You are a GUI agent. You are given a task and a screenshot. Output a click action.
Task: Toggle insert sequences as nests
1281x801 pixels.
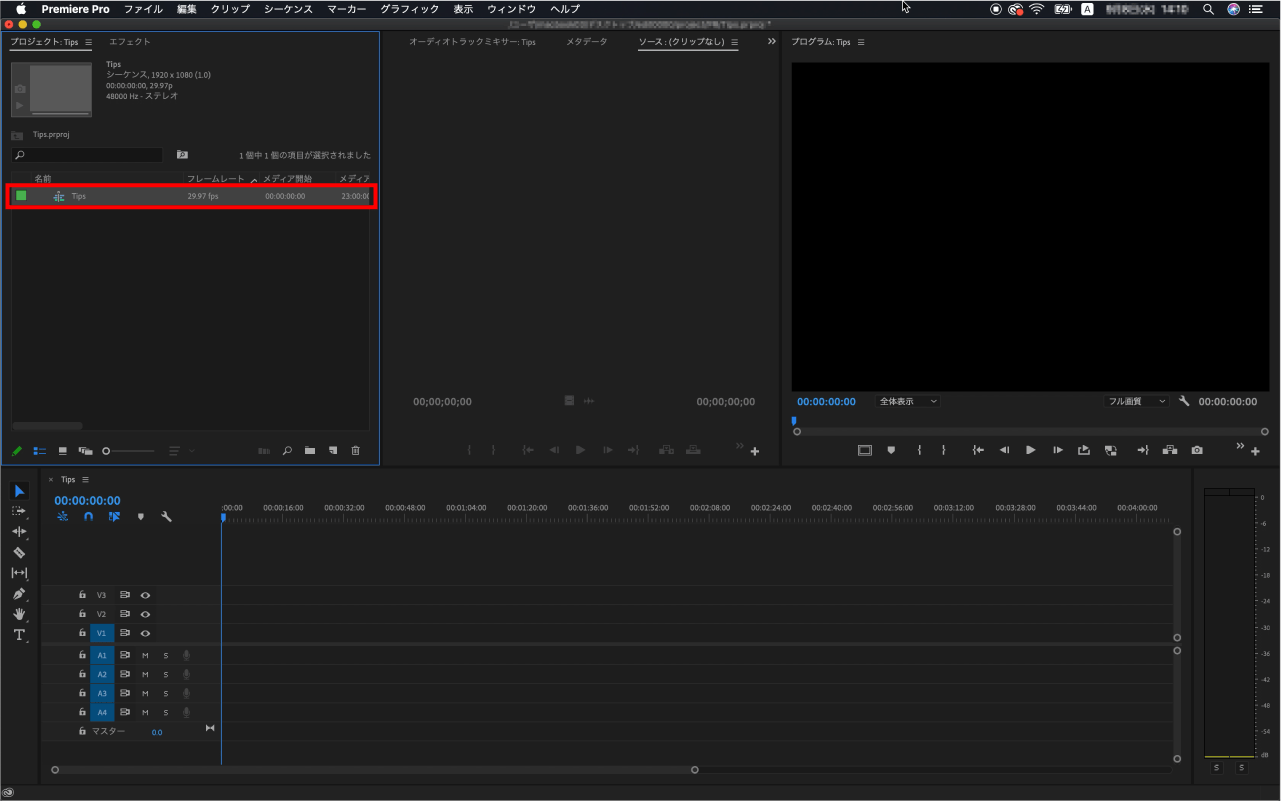(x=62, y=517)
